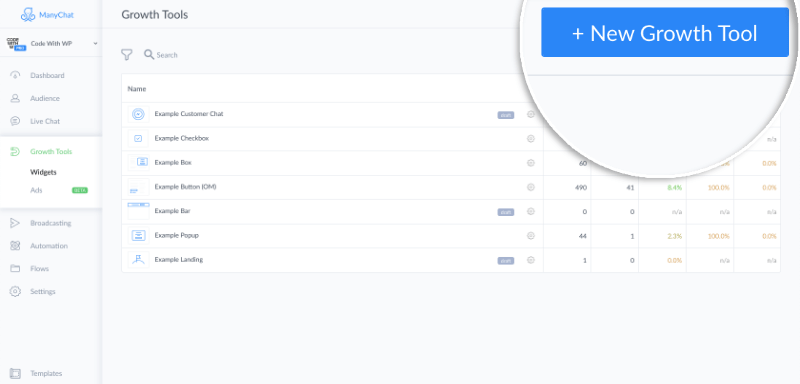The image size is (800, 384).
Task: Open settings gear for Example Button (OM)
Action: [x=531, y=187]
